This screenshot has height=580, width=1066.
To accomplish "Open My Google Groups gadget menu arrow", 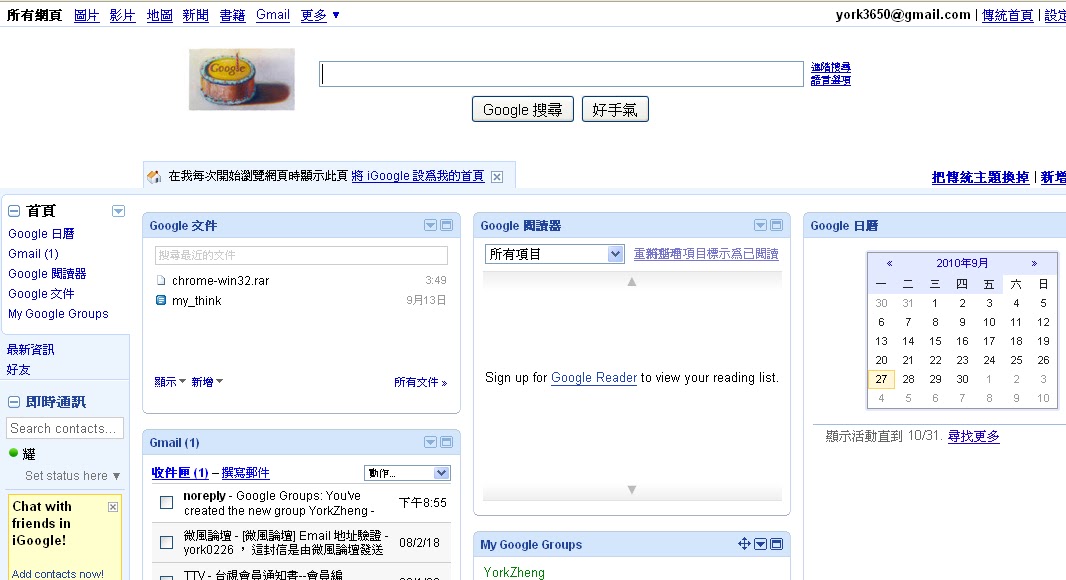I will click(x=761, y=544).
